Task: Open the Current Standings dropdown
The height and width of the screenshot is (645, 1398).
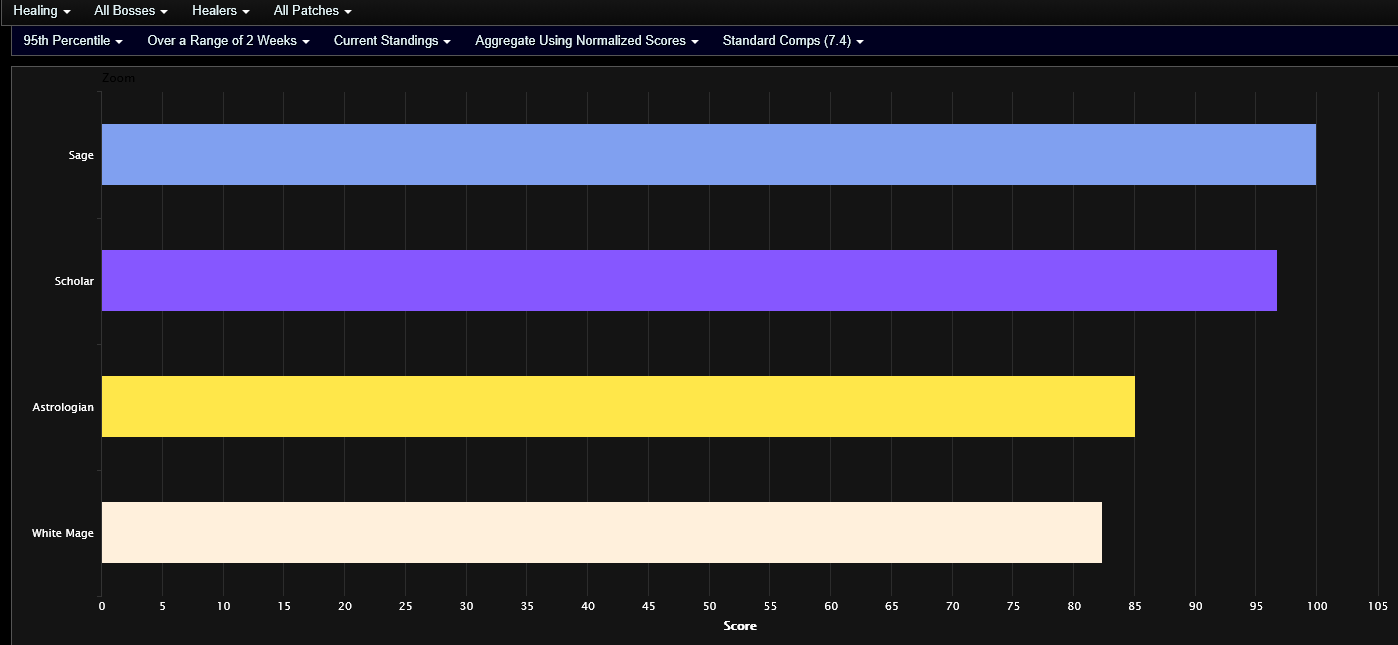Action: 392,41
